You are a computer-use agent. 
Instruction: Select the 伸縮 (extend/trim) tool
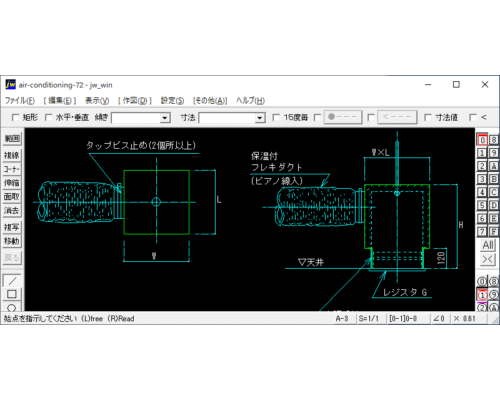coord(12,183)
